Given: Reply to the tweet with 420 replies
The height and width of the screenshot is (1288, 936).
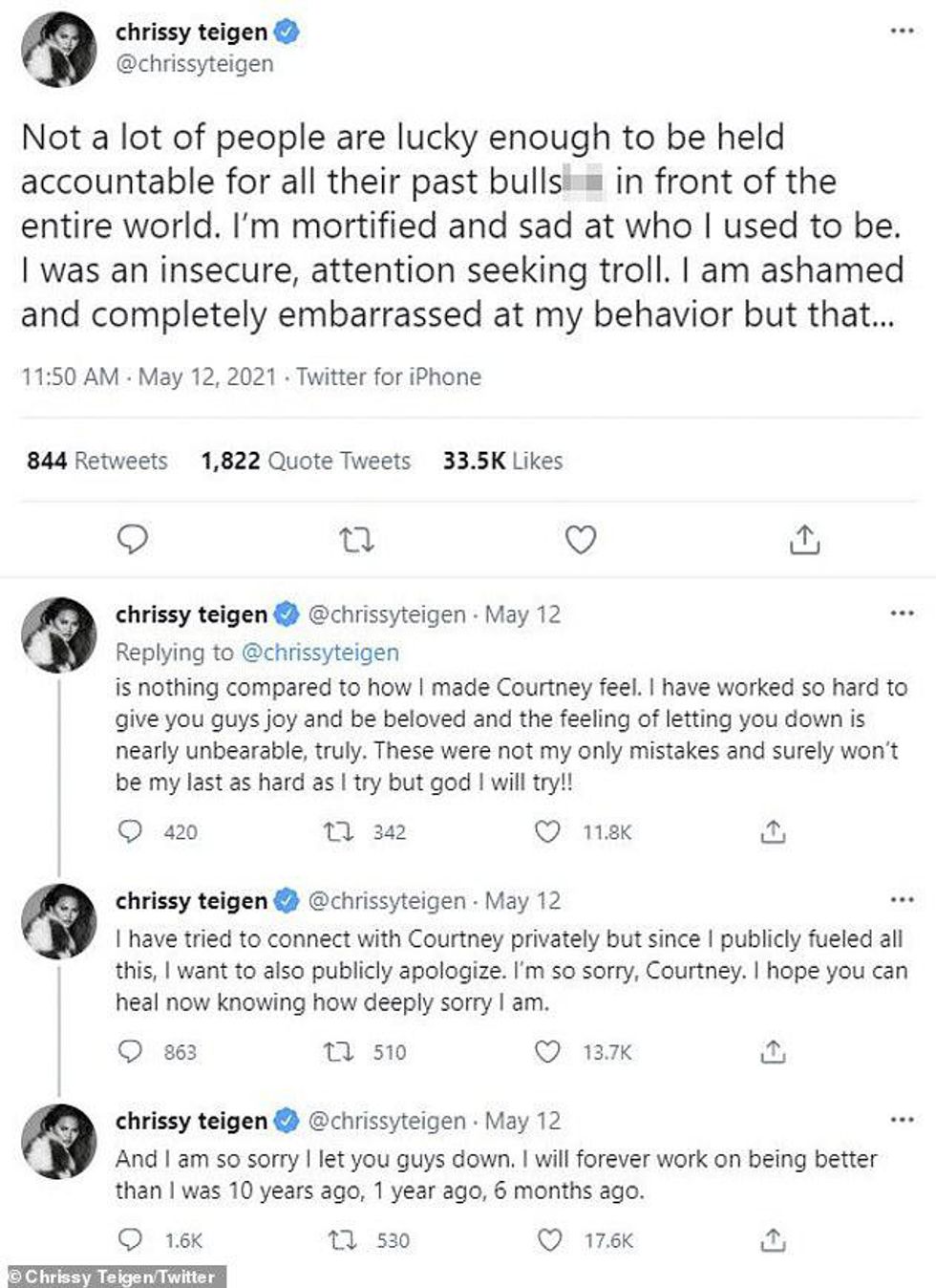Looking at the screenshot, I should point(130,832).
